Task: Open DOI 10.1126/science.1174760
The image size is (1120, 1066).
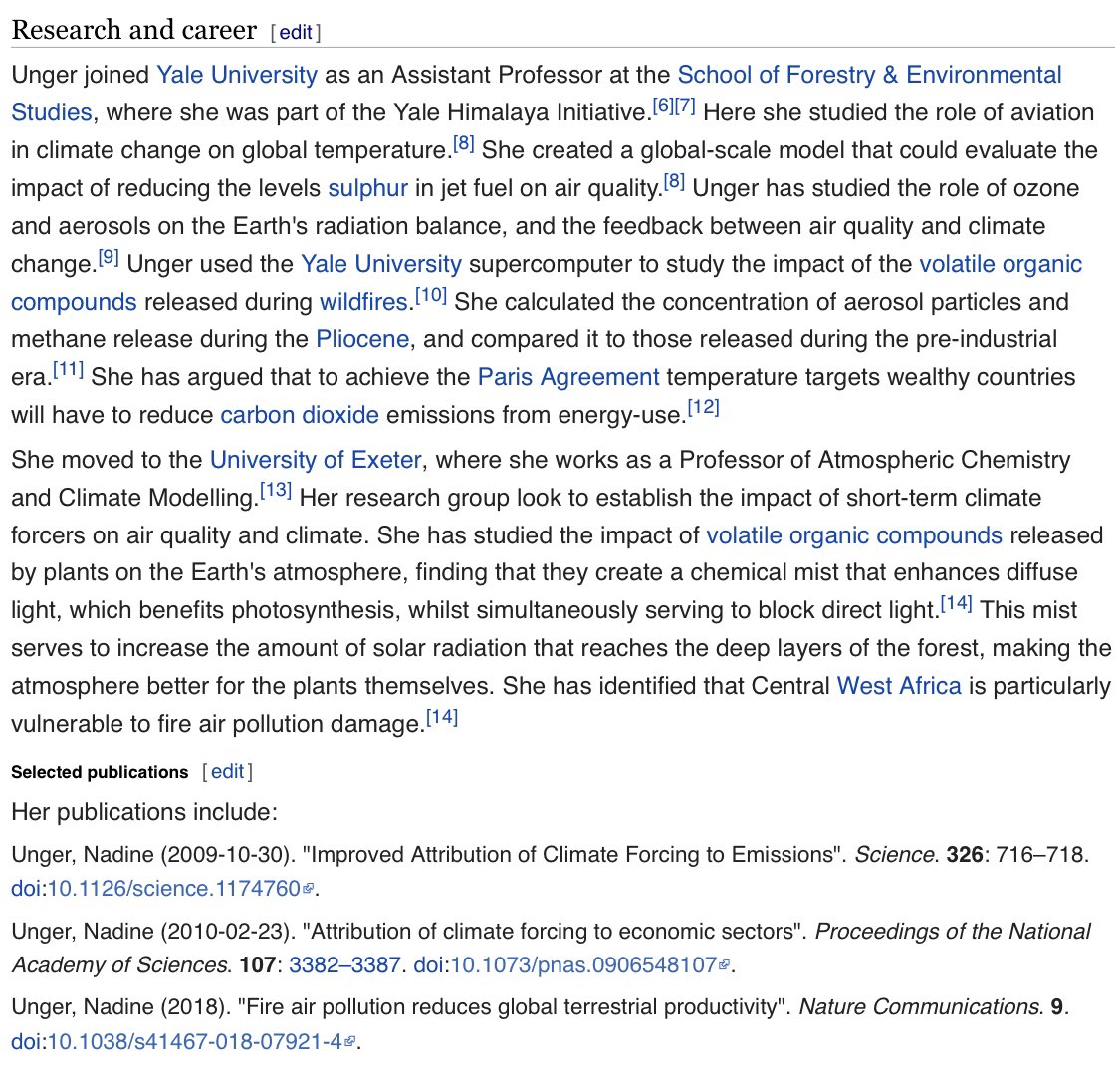Action: point(174,888)
